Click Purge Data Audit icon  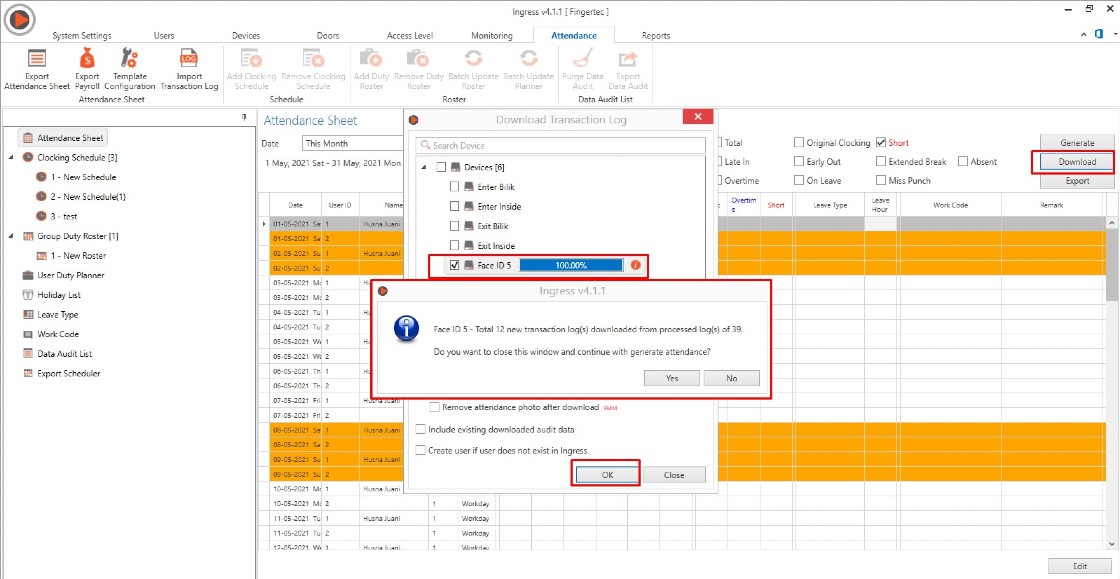[584, 58]
